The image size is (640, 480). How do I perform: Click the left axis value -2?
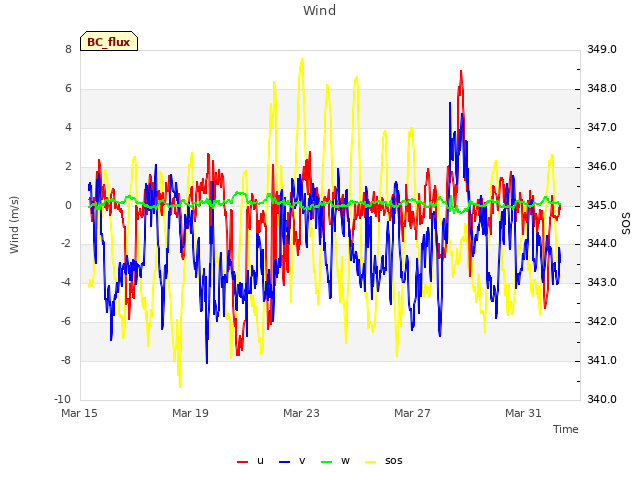[66, 244]
